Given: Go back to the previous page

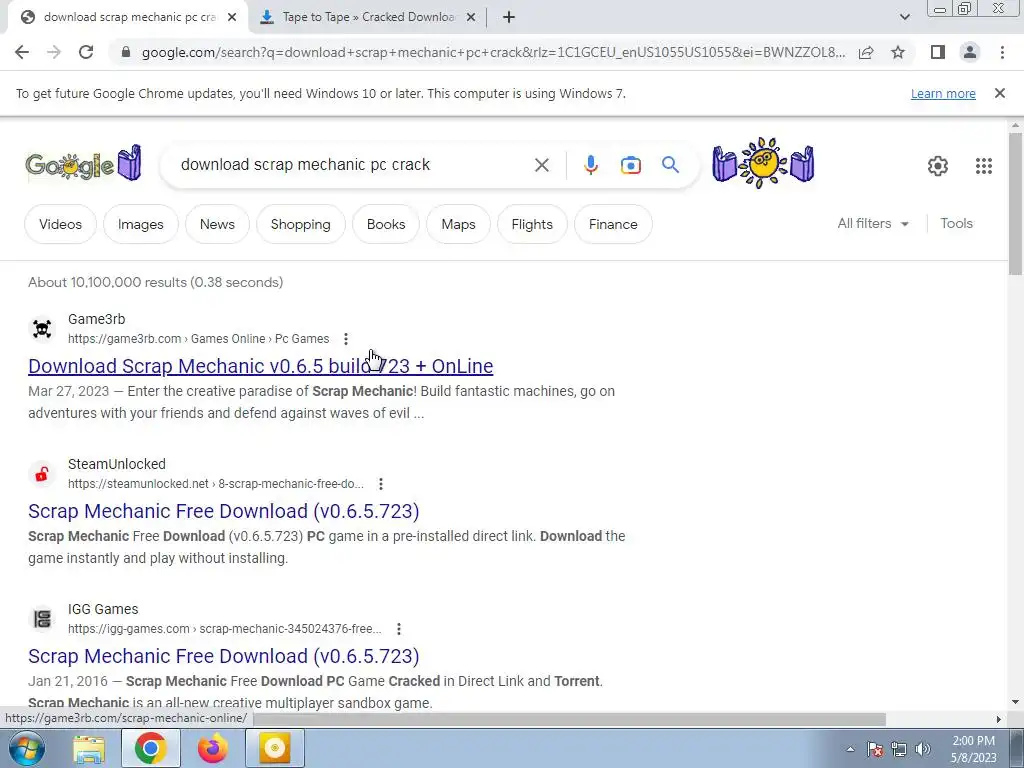Looking at the screenshot, I should 22,52.
